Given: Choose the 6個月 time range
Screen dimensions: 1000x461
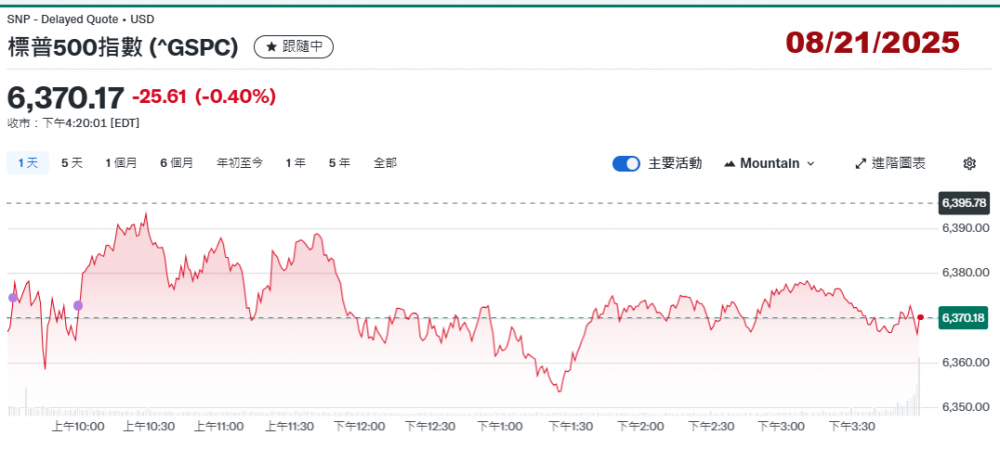Looking at the screenshot, I should click(176, 162).
